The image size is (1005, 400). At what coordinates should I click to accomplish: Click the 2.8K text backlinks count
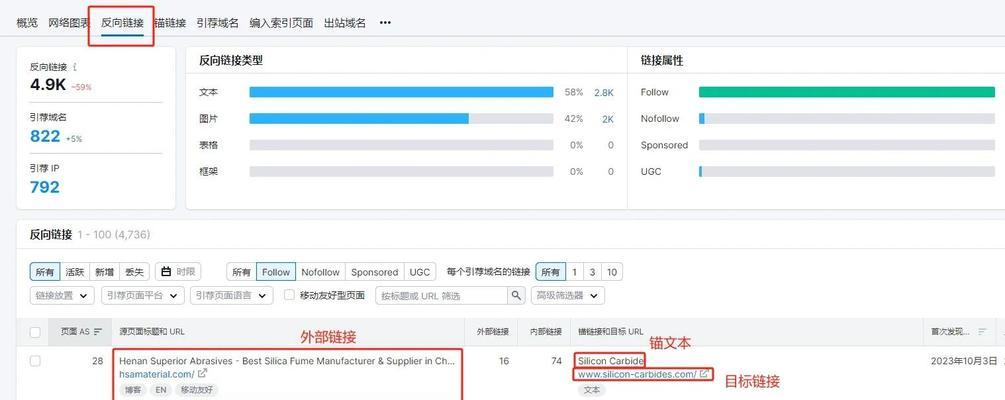pos(604,92)
